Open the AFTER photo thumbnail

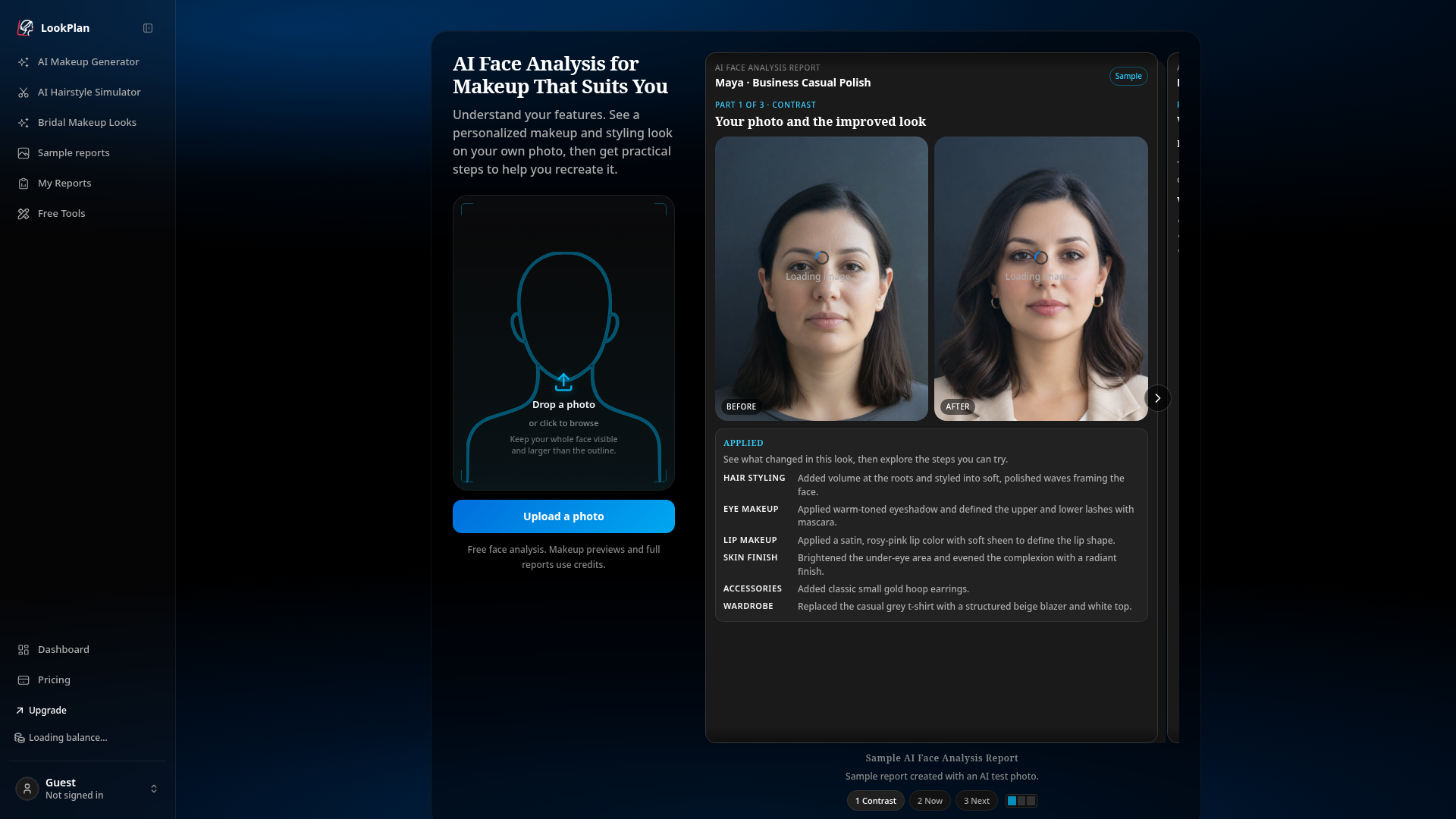click(1041, 278)
